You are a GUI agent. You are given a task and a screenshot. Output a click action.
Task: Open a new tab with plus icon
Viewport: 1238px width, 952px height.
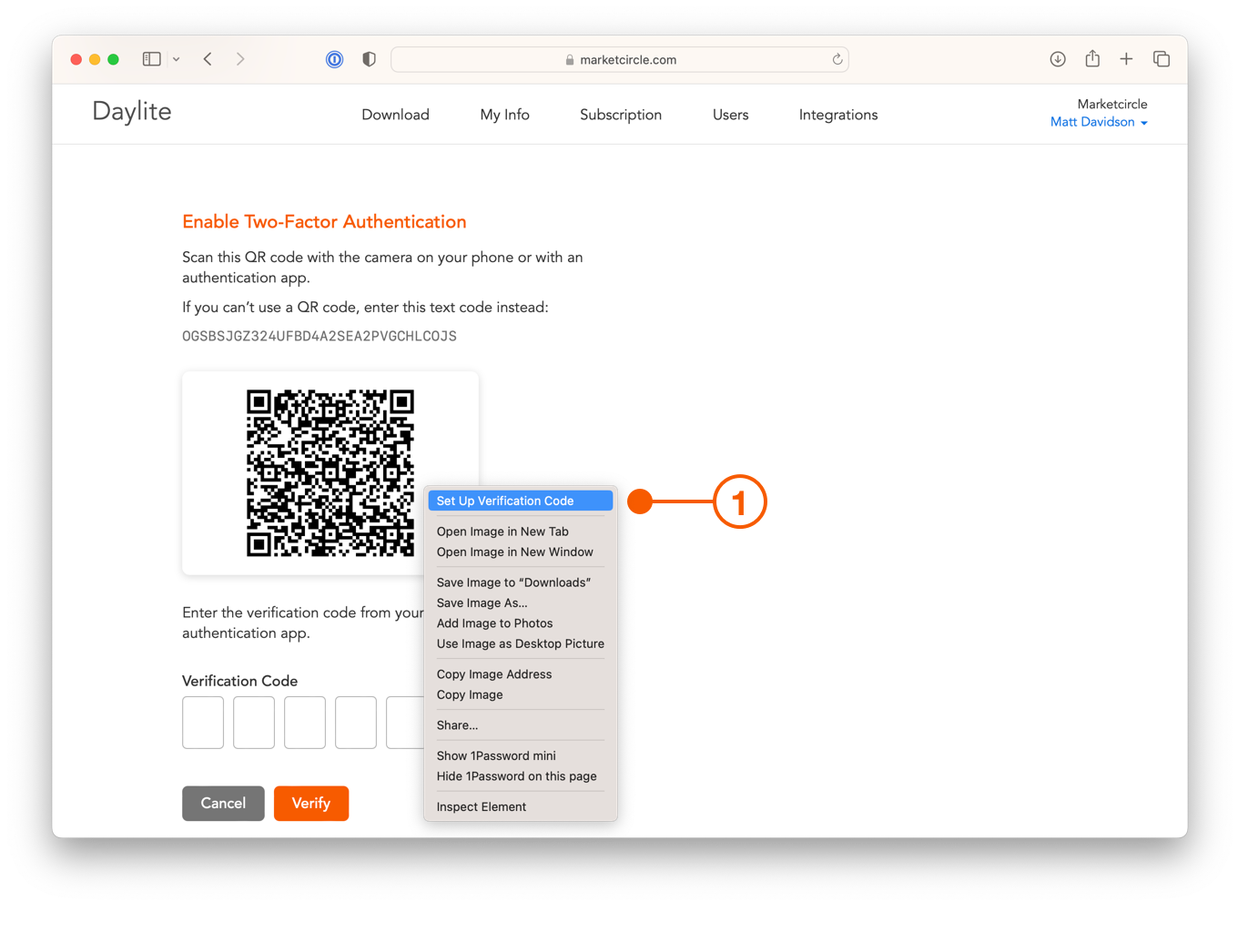[1126, 59]
